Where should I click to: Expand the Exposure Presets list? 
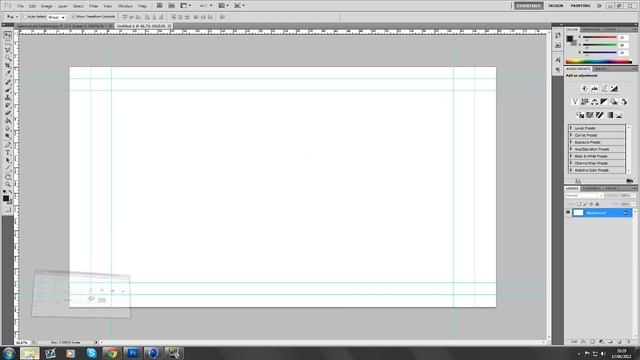click(571, 142)
